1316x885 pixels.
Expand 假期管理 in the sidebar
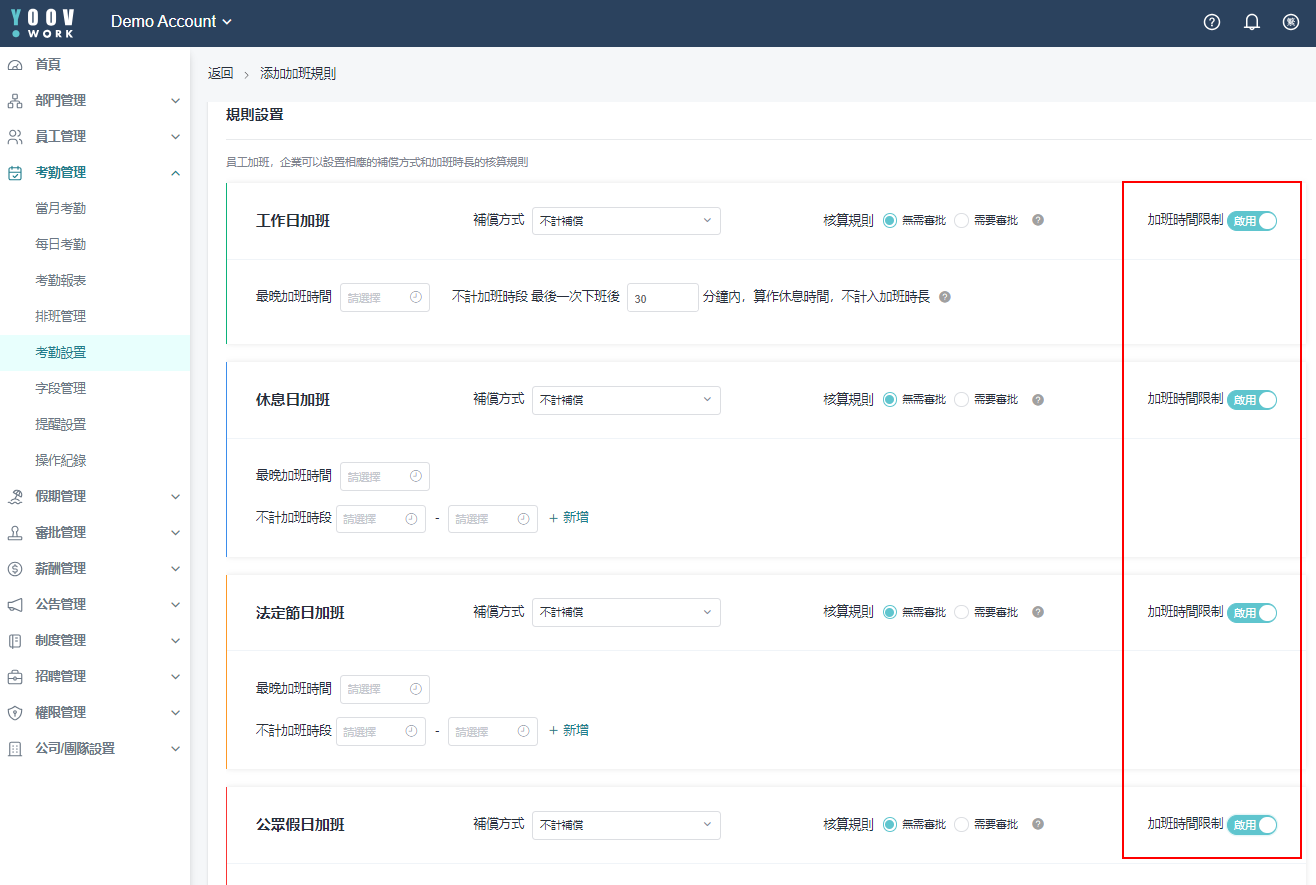point(95,496)
